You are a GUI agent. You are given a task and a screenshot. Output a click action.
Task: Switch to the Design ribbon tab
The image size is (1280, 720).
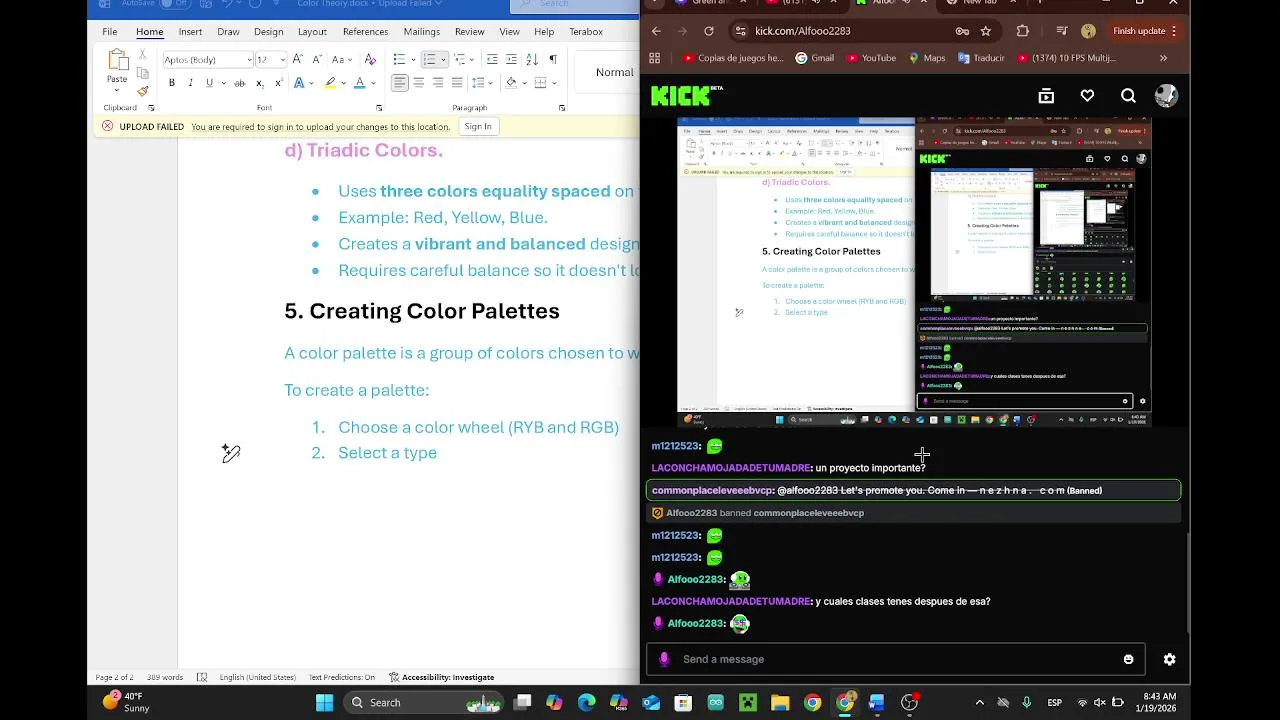268,32
